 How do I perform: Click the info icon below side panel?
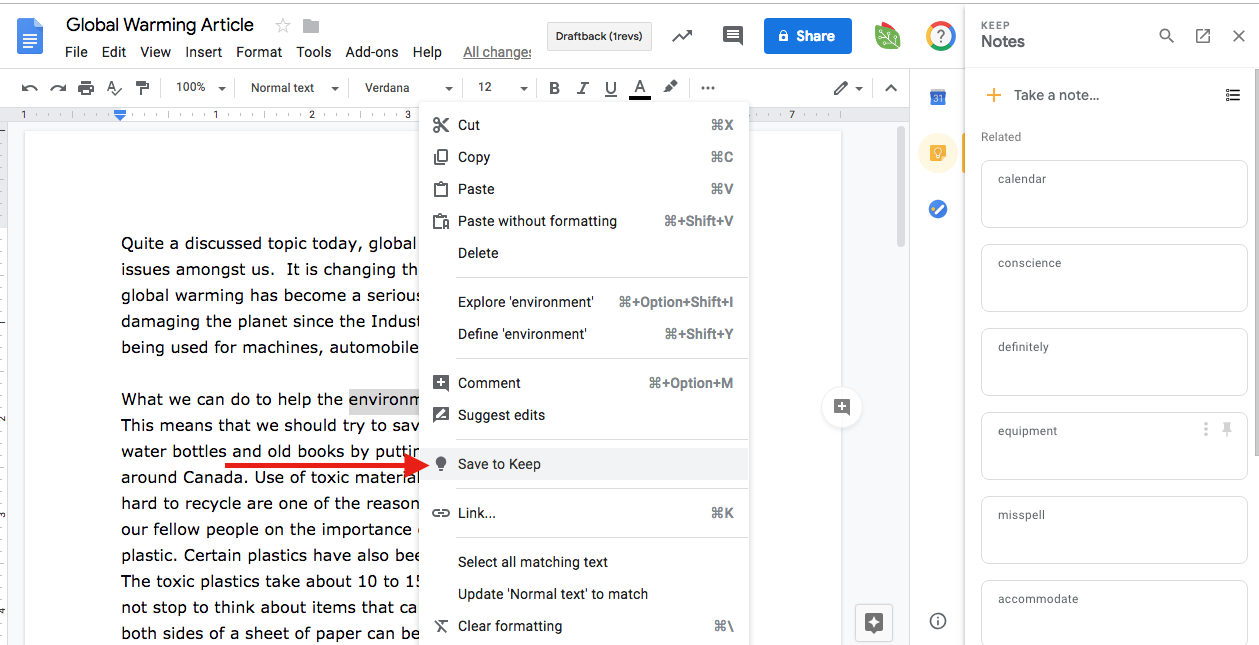pyautogui.click(x=938, y=621)
